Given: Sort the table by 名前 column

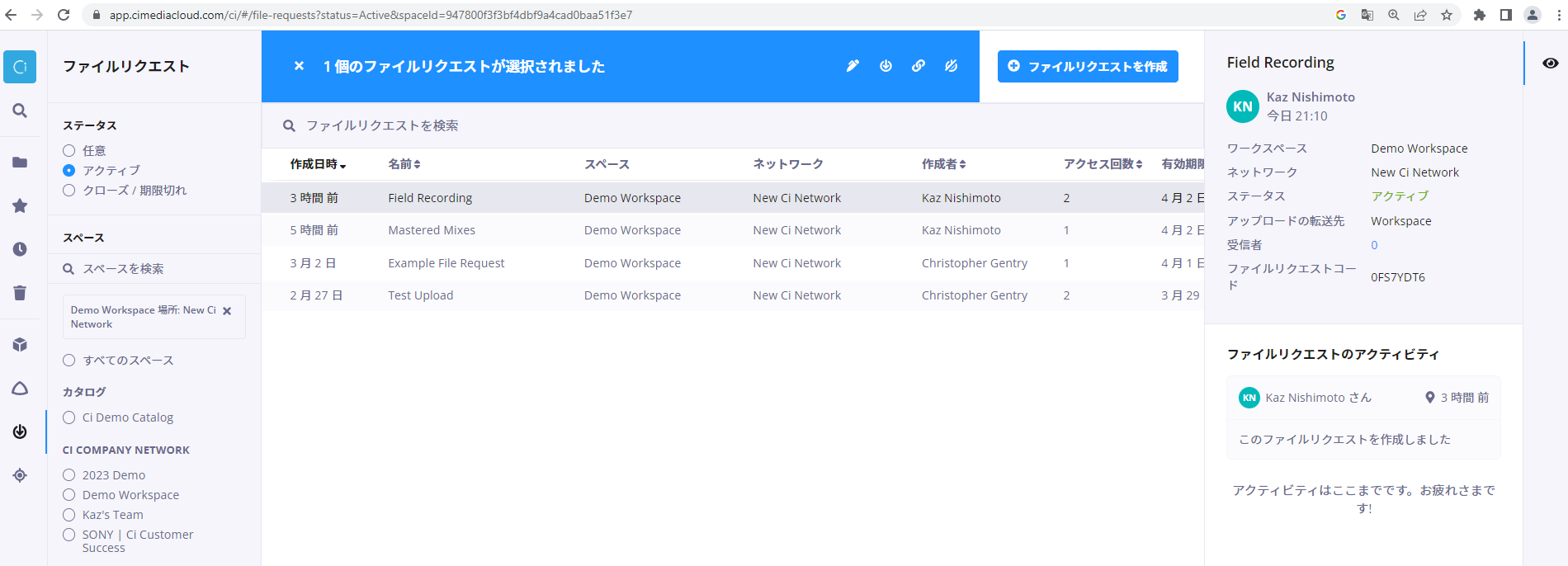Looking at the screenshot, I should (404, 164).
